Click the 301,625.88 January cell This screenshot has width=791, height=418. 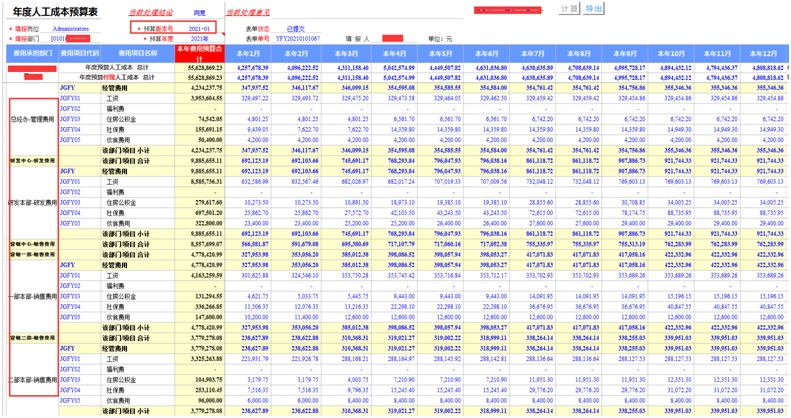tap(248, 275)
